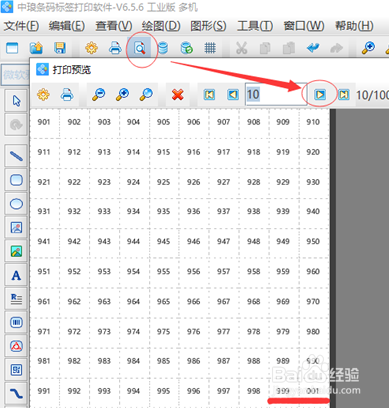Click the undo blue arrow icon
Image resolution: width=389 pixels, height=408 pixels.
(x=313, y=48)
